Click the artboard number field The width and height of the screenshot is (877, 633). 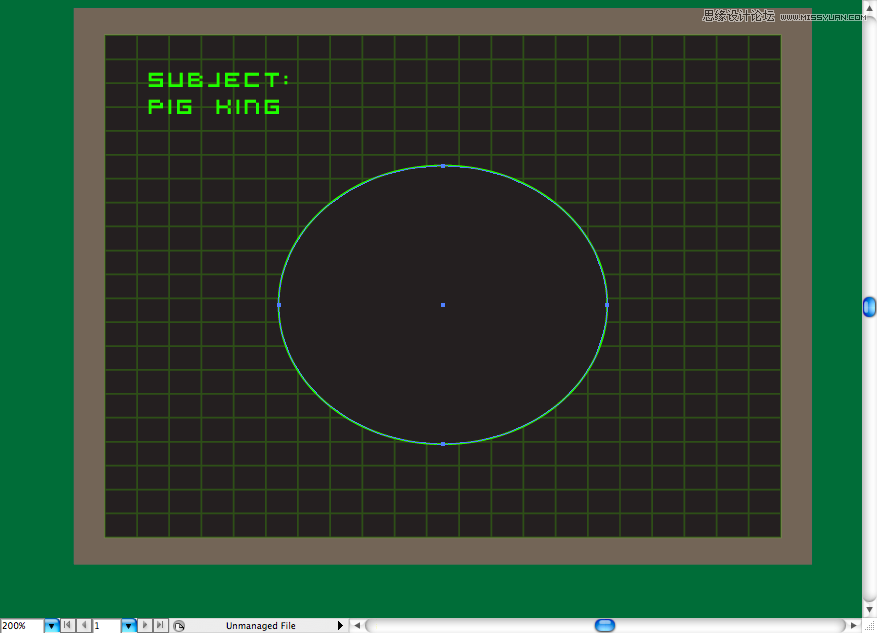pos(107,626)
